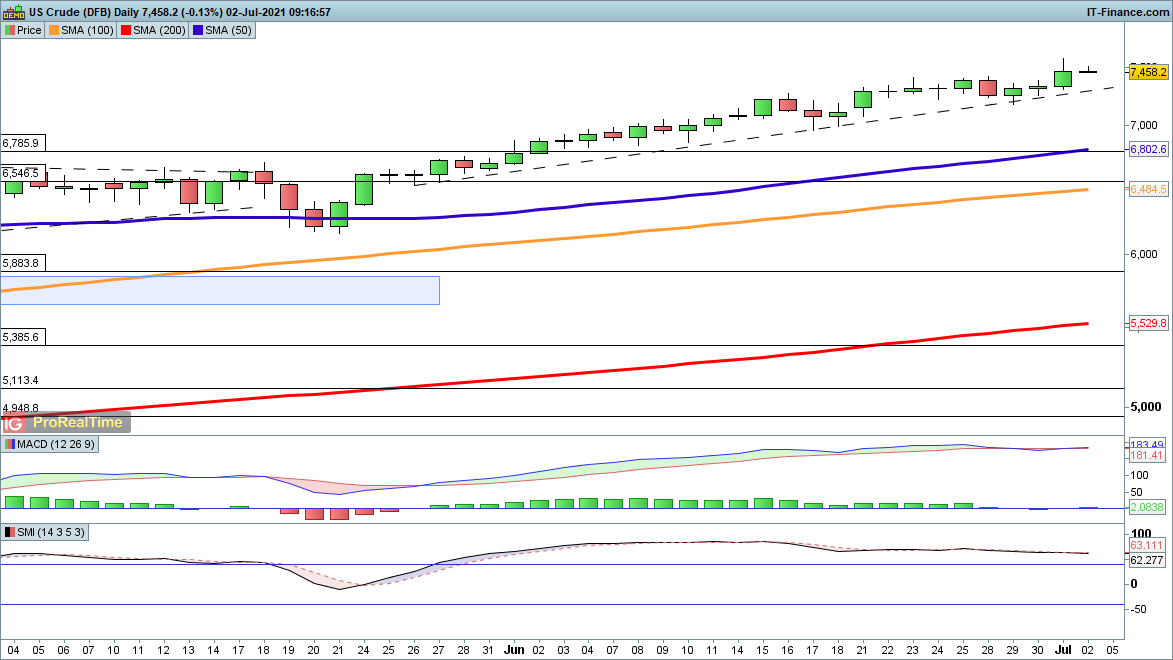This screenshot has width=1173, height=660.
Task: Click the Price legend color icon
Action: coord(10,30)
